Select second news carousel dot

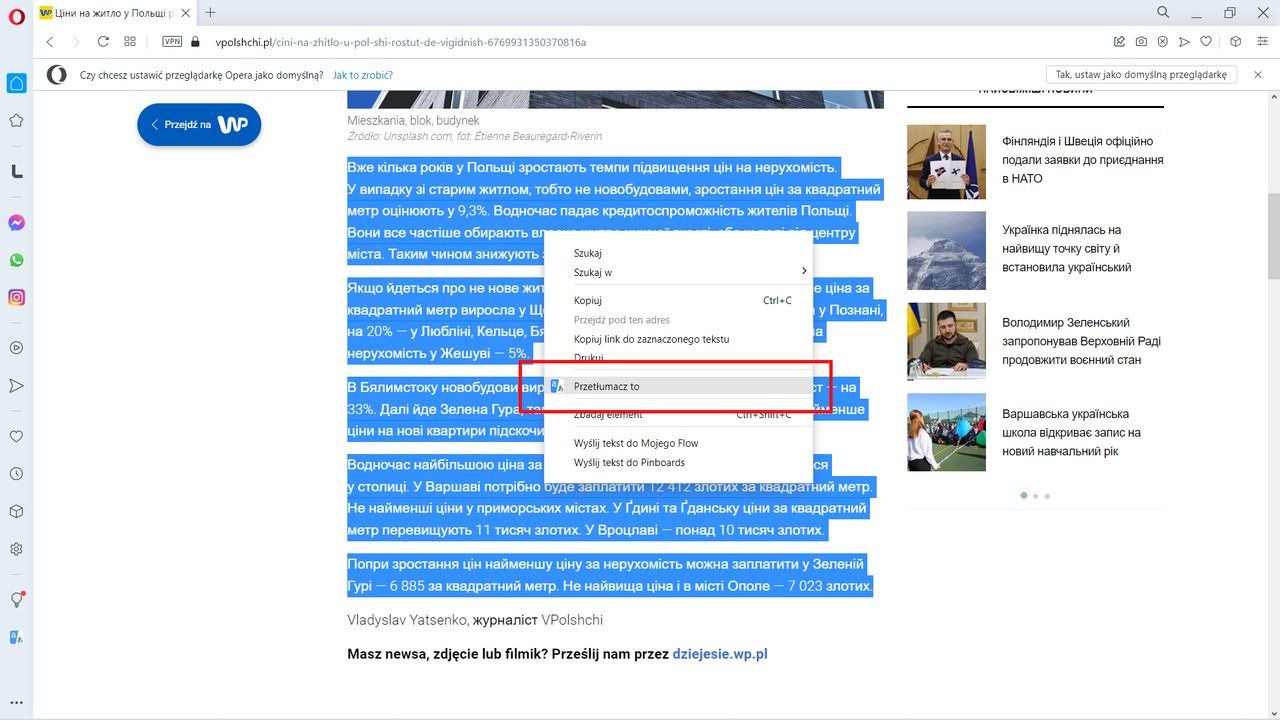[1035, 496]
